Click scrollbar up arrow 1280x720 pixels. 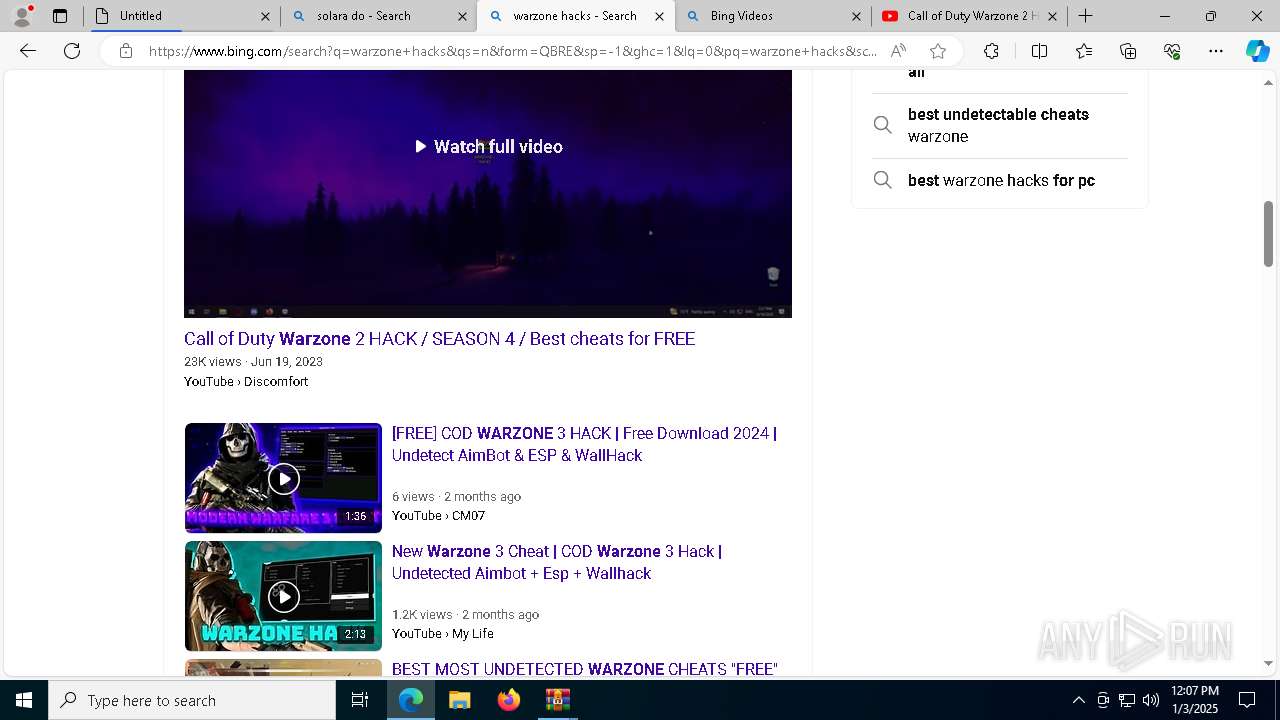1268,82
